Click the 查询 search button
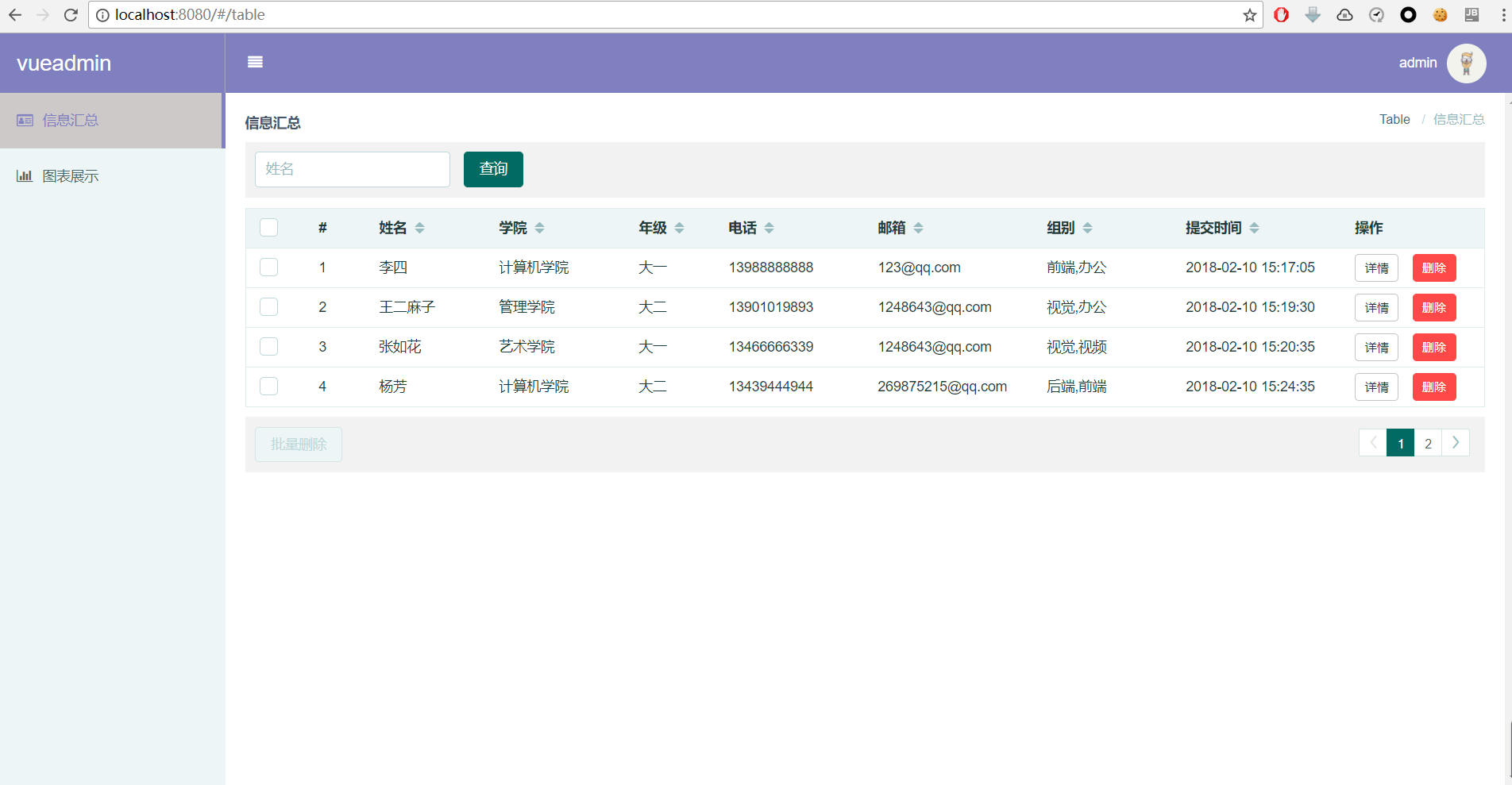This screenshot has height=785, width=1512. (493, 169)
